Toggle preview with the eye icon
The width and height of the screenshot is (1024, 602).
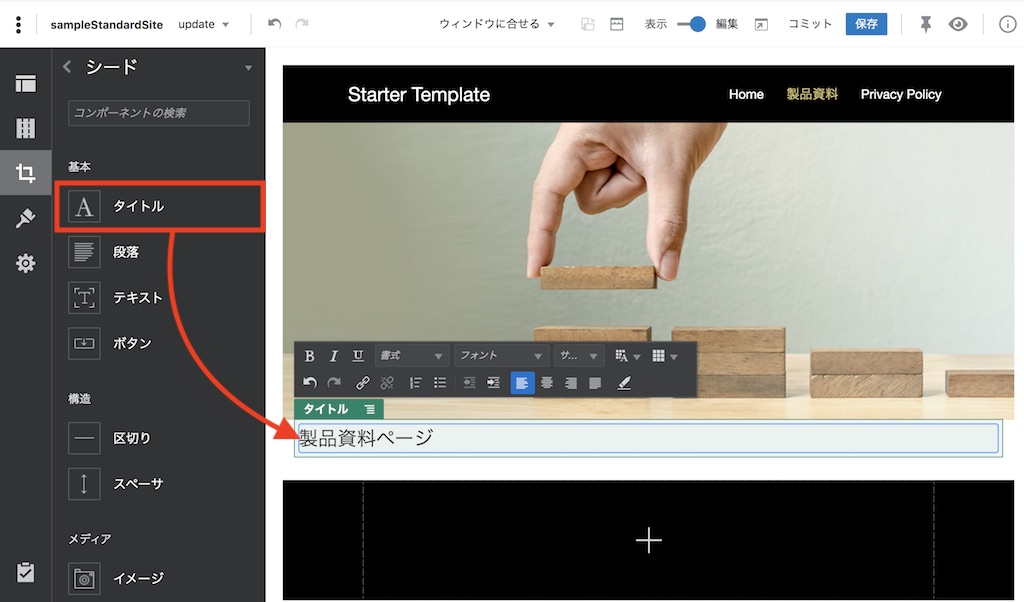pos(958,24)
